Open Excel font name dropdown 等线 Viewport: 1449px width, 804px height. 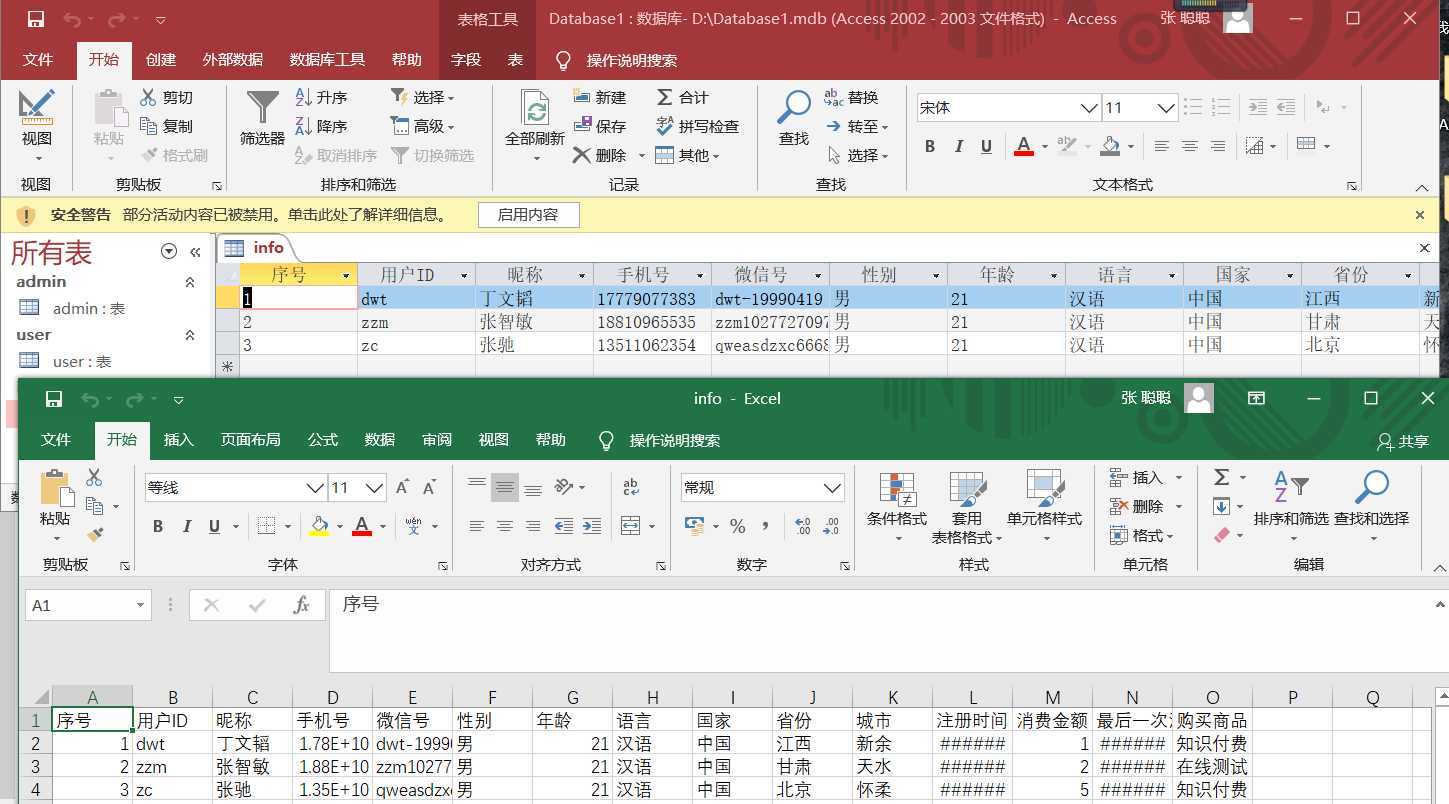315,488
